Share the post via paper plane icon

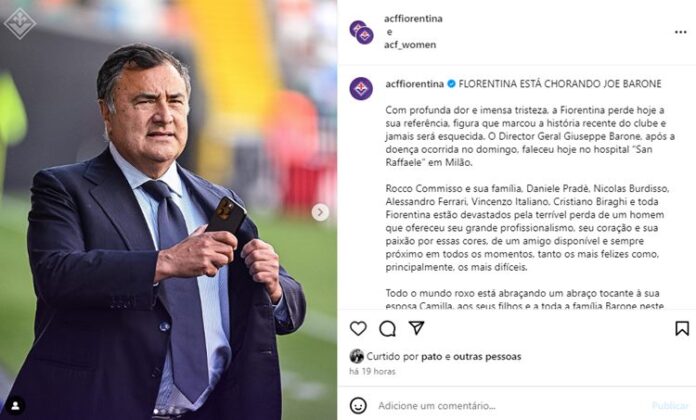click(x=418, y=328)
